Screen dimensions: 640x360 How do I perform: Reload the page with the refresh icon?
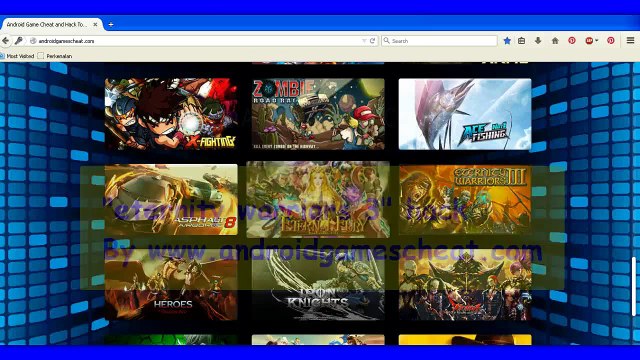pyautogui.click(x=372, y=41)
